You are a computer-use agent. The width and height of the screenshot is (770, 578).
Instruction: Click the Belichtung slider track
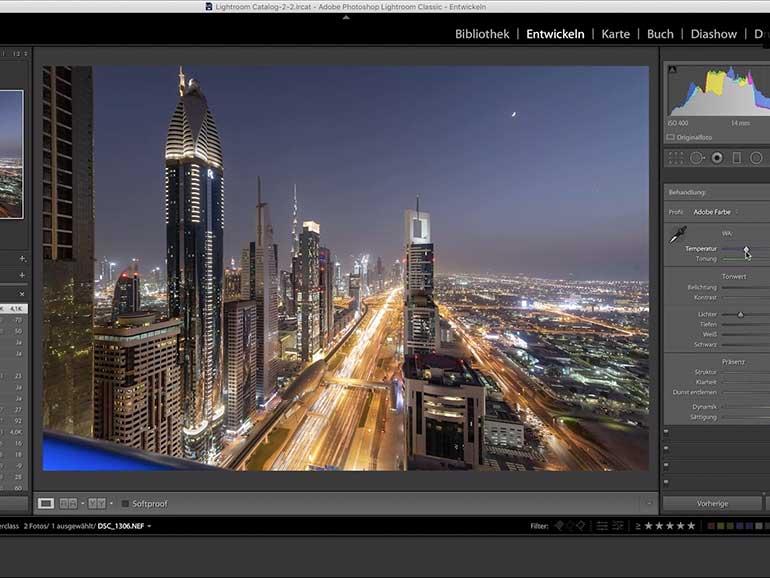pos(746,287)
